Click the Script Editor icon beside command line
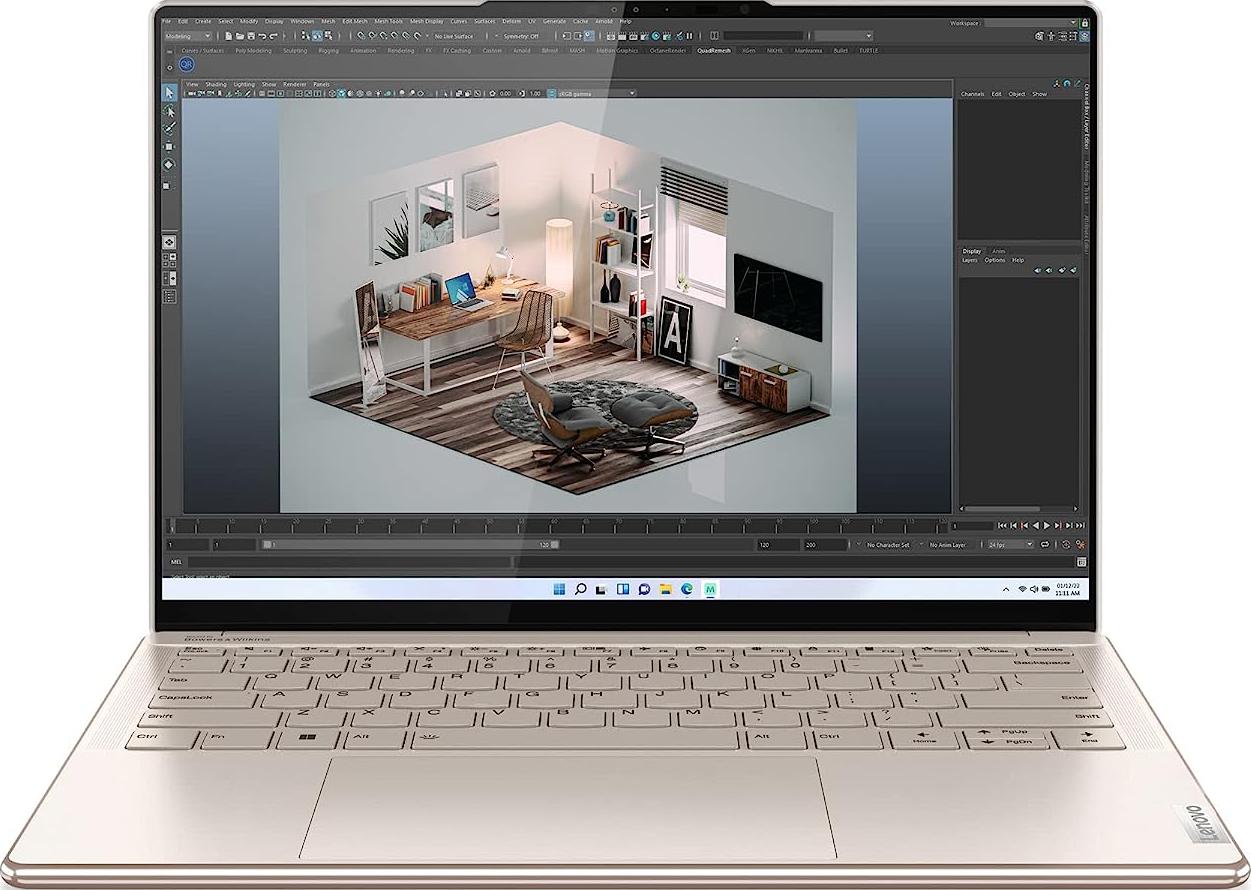 (x=1081, y=562)
